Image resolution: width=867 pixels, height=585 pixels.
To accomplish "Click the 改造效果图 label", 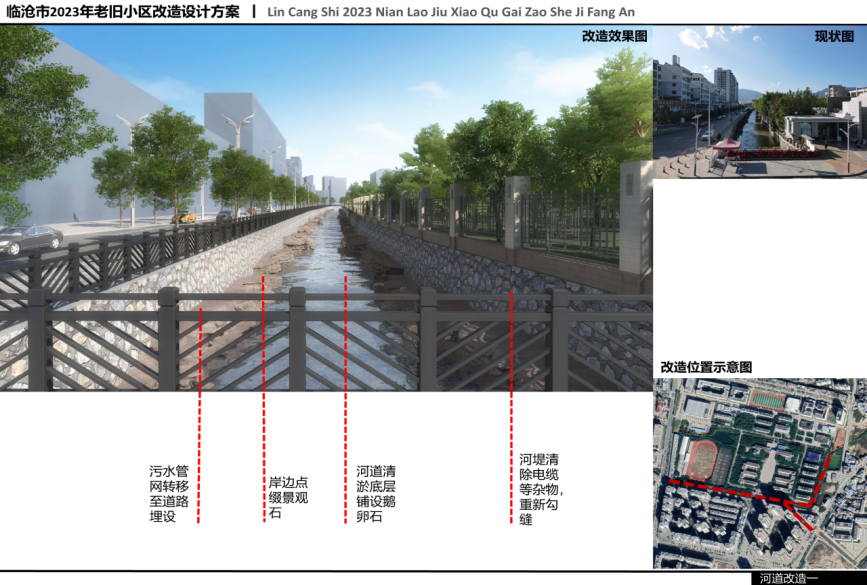I will pos(614,36).
